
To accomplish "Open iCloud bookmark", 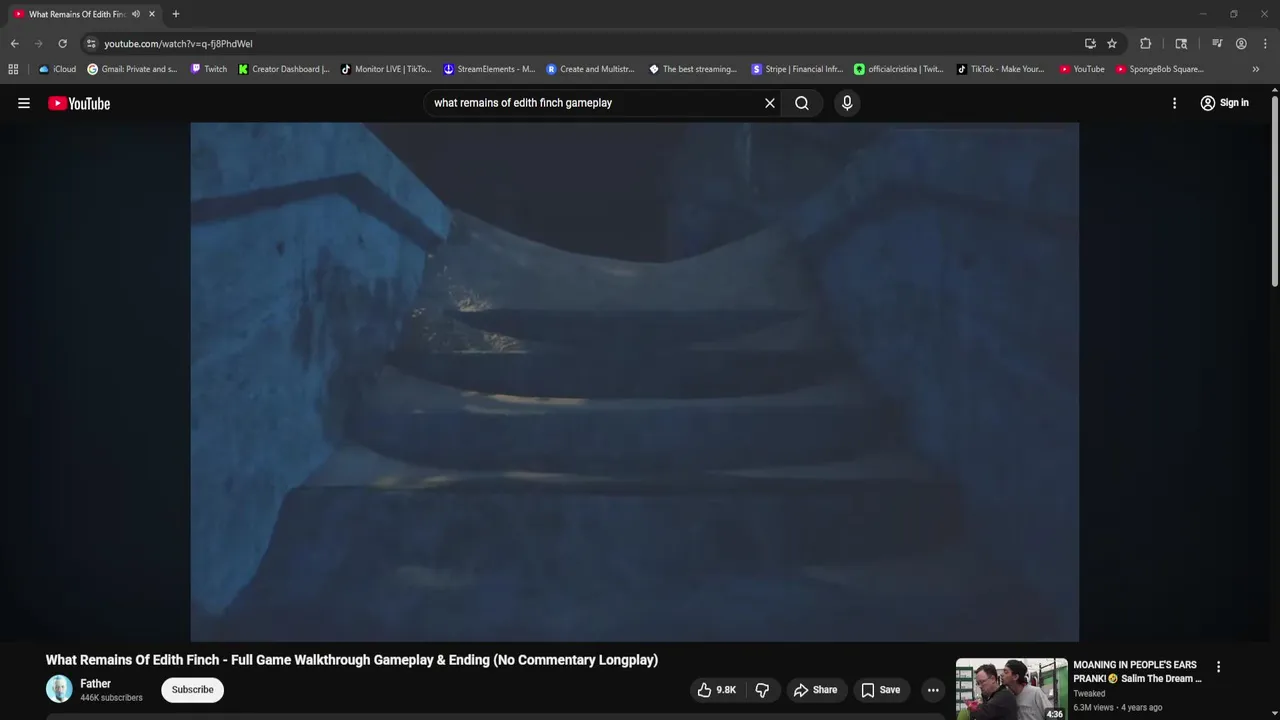I will click(58, 69).
